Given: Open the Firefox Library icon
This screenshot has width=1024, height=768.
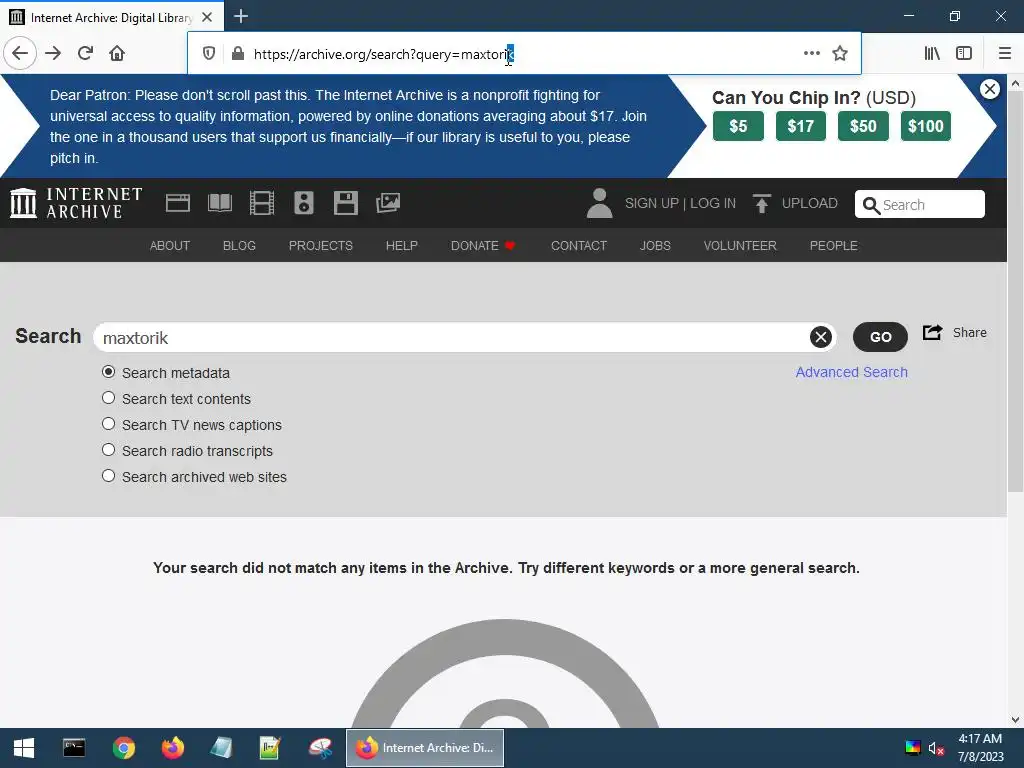Looking at the screenshot, I should pos(932,54).
